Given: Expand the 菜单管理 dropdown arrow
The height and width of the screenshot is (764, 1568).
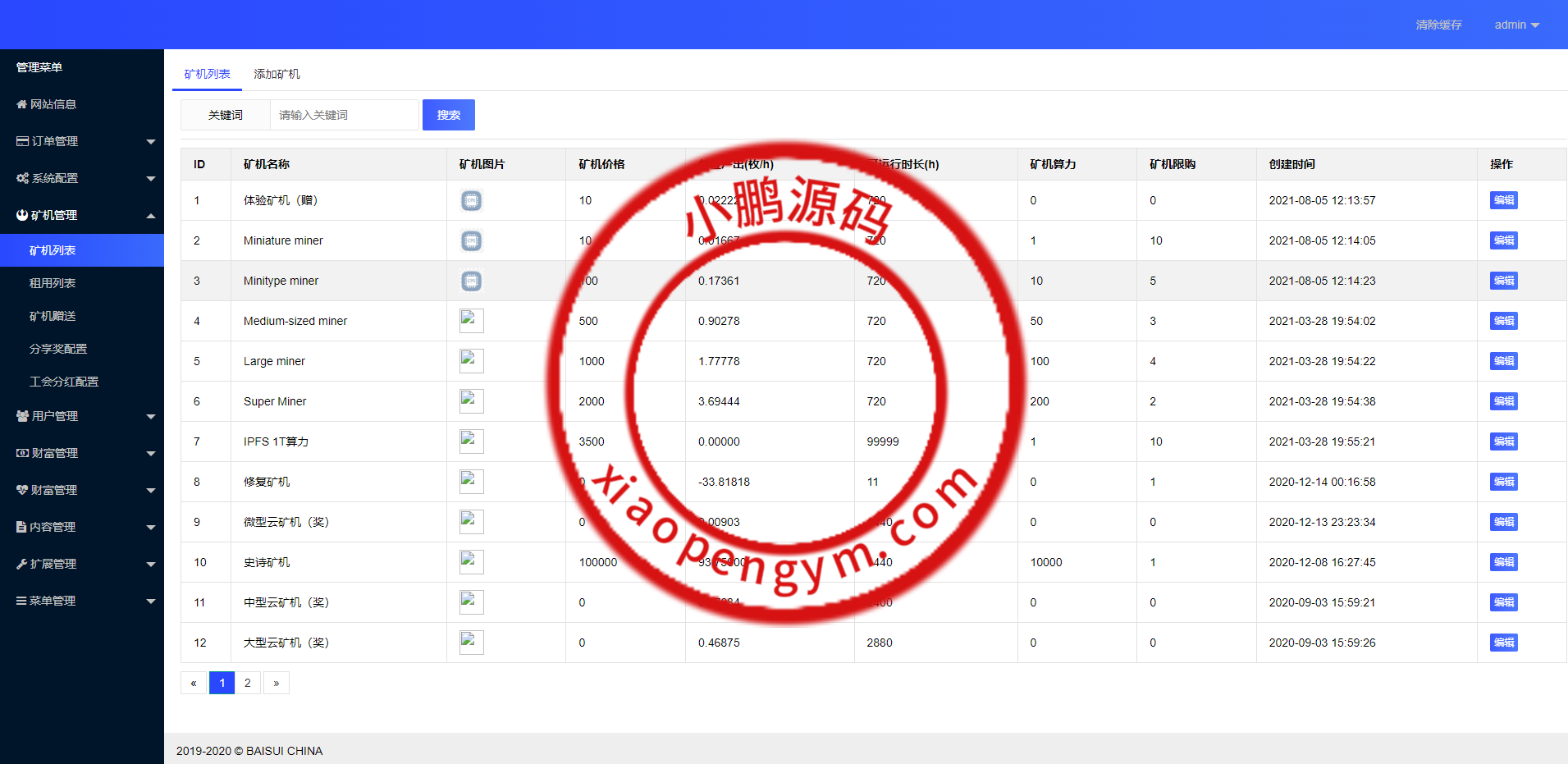Looking at the screenshot, I should (x=151, y=602).
